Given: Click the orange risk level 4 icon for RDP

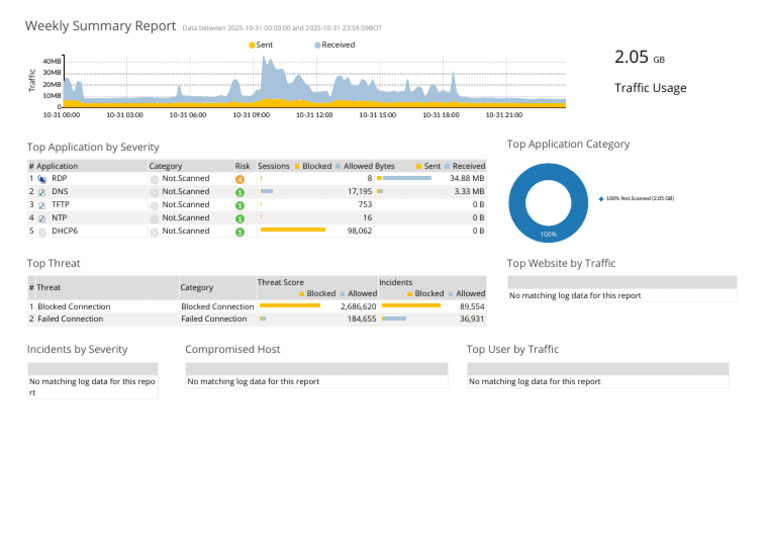Looking at the screenshot, I should 240,180.
